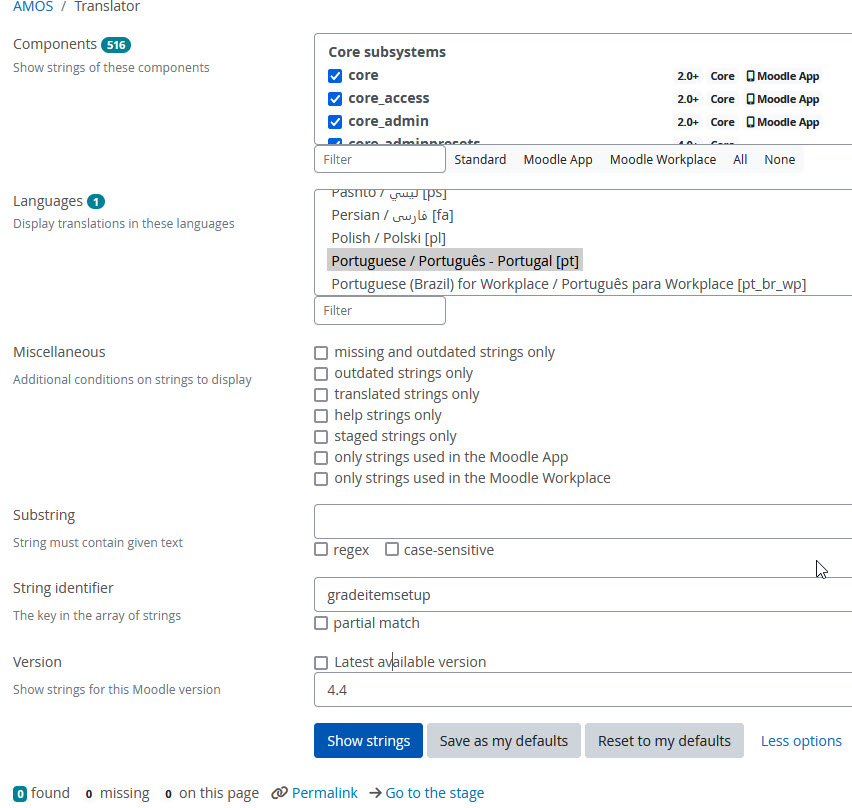
Task: Click the 2.0+ version tag in the core row
Action: (688, 76)
